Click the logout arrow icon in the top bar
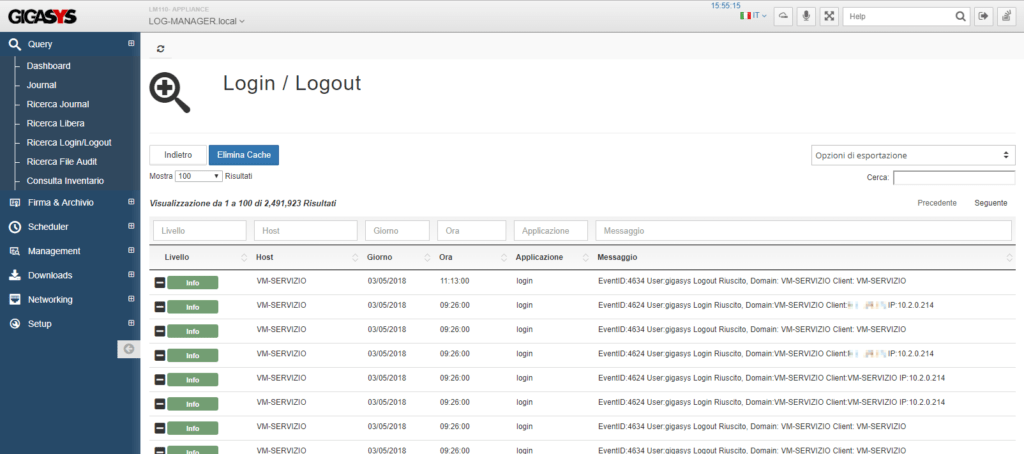This screenshot has width=1024, height=454. (x=984, y=16)
